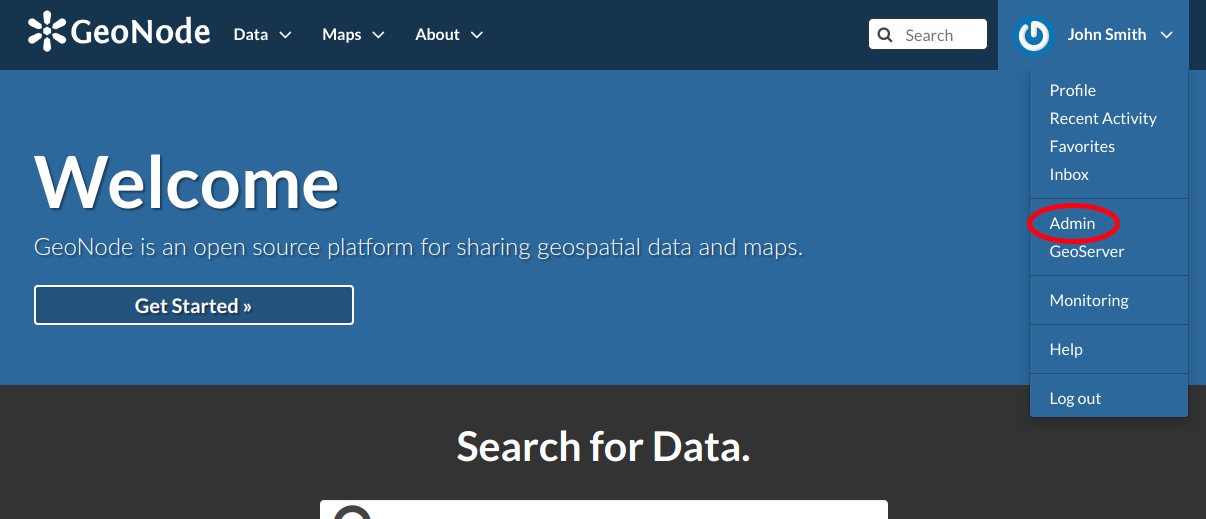The width and height of the screenshot is (1206, 519).
Task: Expand the Data dropdown chevron
Action: point(285,35)
